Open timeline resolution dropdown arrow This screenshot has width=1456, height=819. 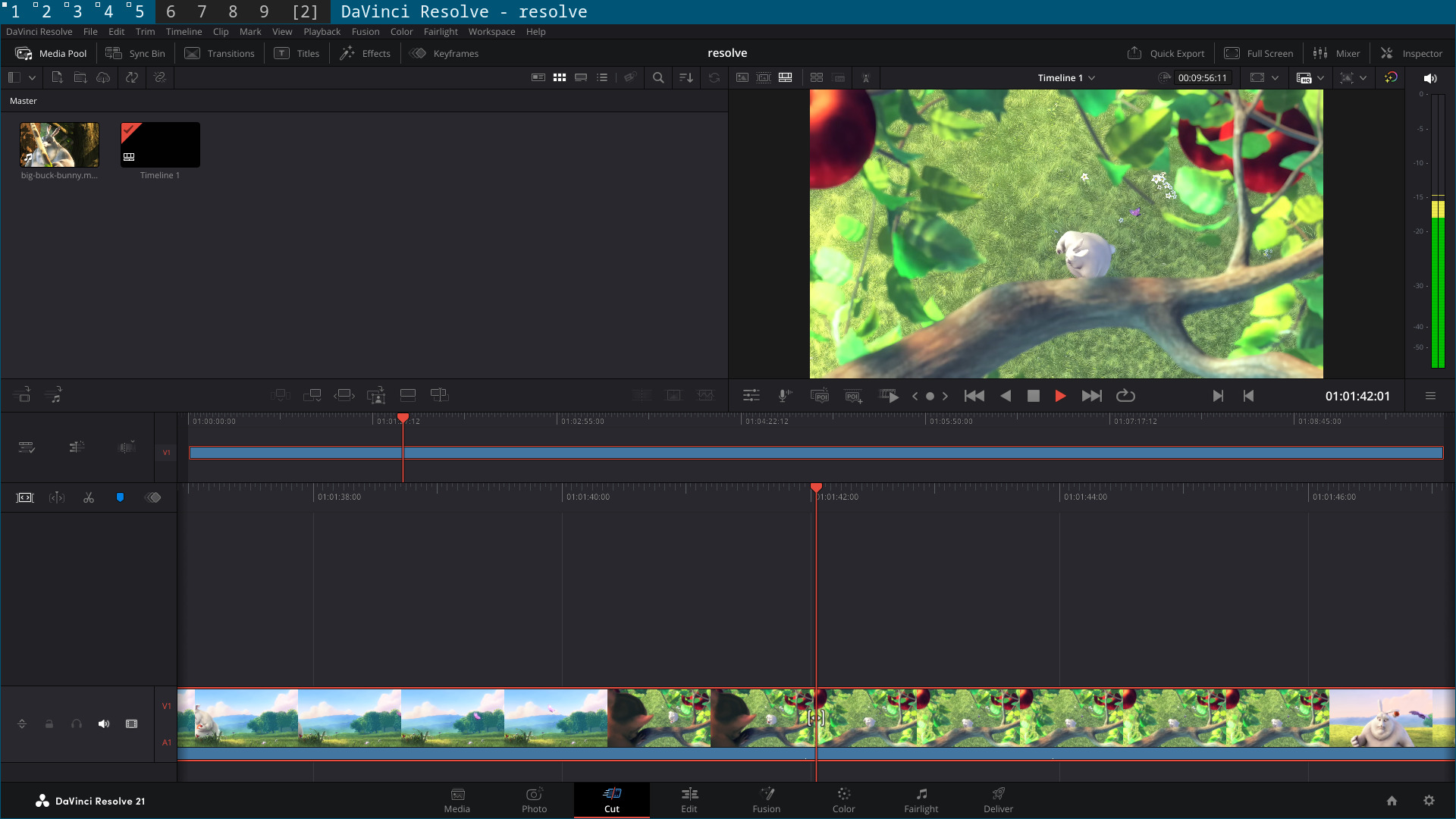(1320, 77)
